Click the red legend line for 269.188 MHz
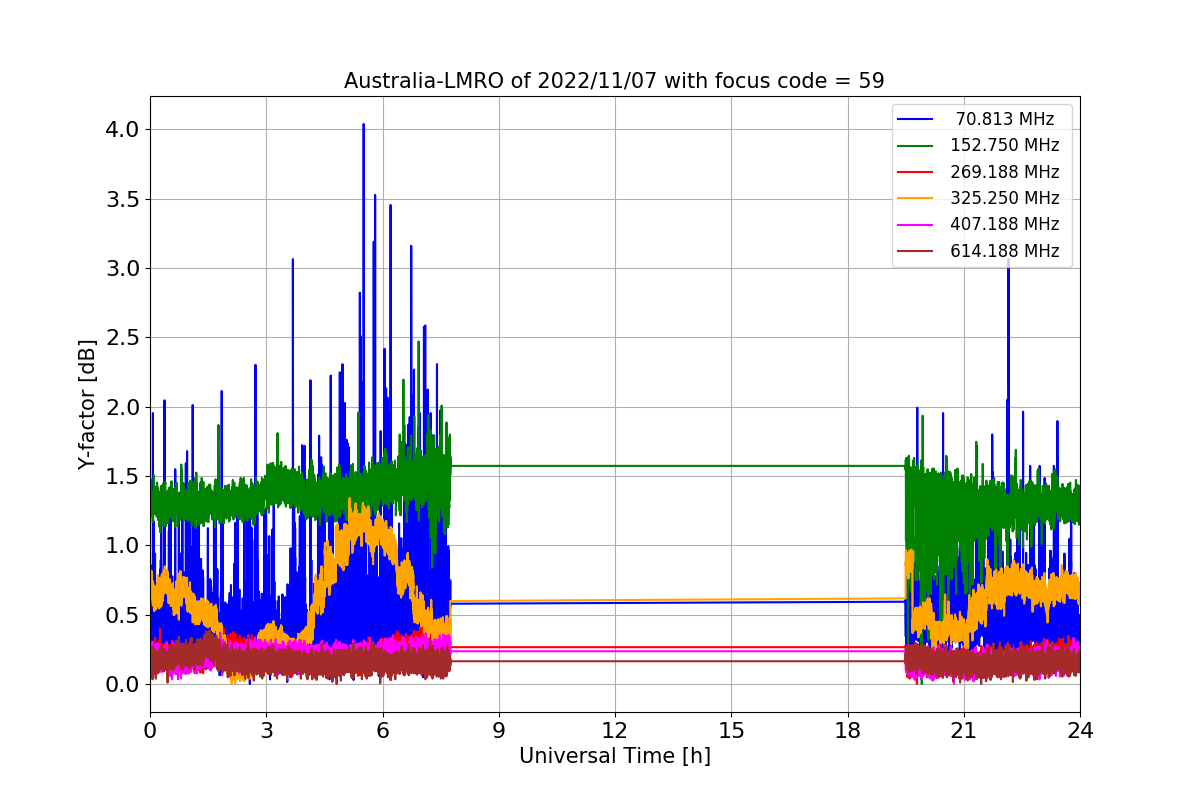This screenshot has height=800, width=1200. [916, 172]
